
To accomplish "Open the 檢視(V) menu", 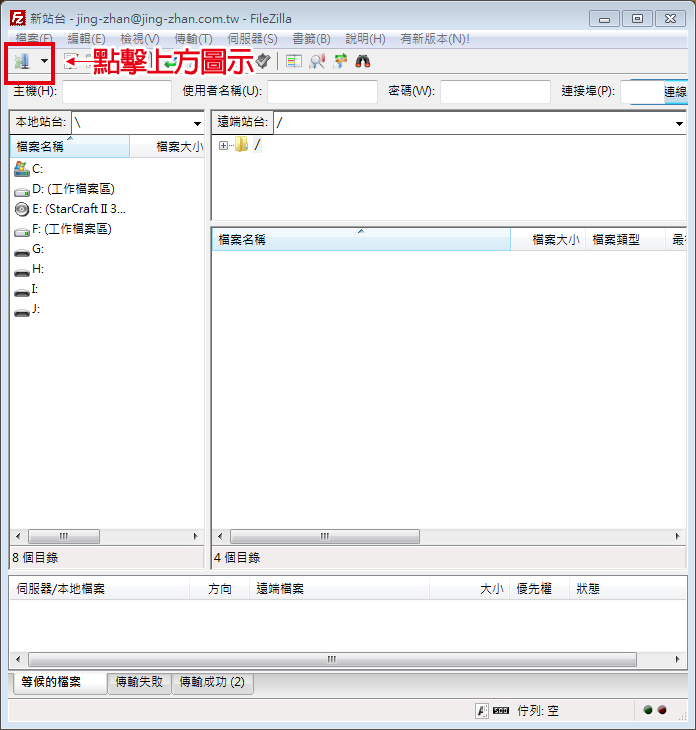I will click(x=140, y=39).
